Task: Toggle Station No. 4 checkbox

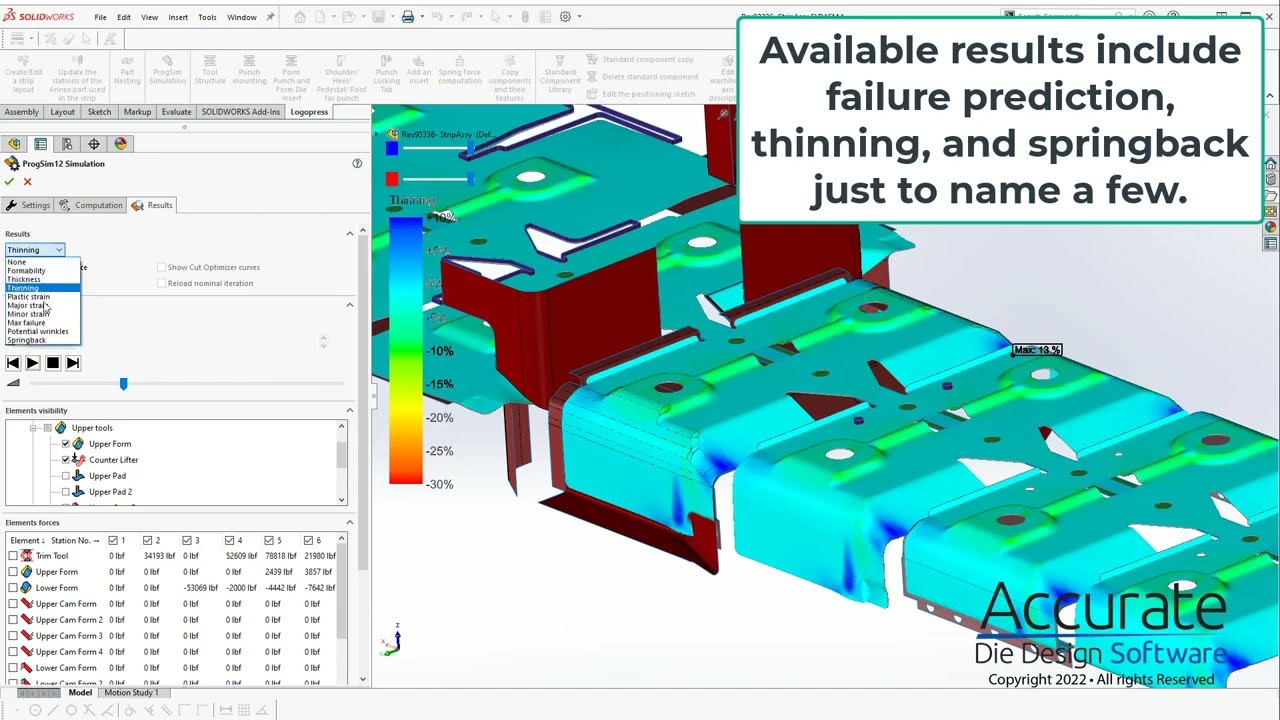Action: click(x=230, y=540)
